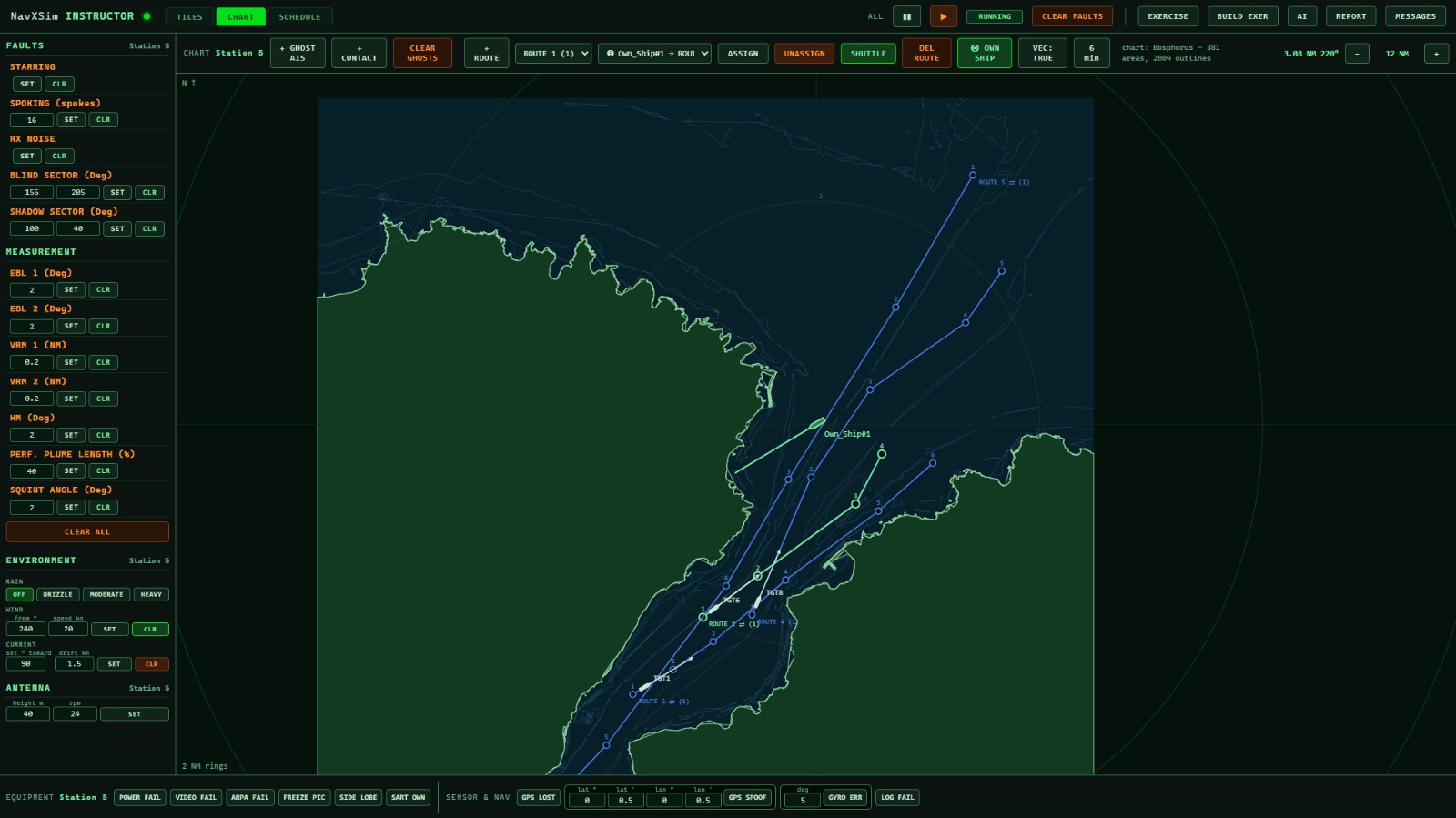Toggle the SIDE LOBE fault
1456x818 pixels.
click(358, 797)
